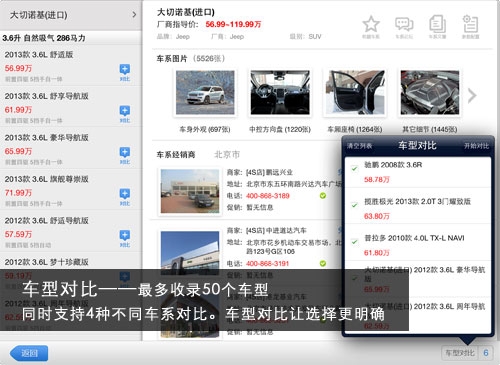This screenshot has width=500, height=365.
Task: Add 2013款 3.6L 旗舰尊崇版 to compare
Action: (125, 197)
